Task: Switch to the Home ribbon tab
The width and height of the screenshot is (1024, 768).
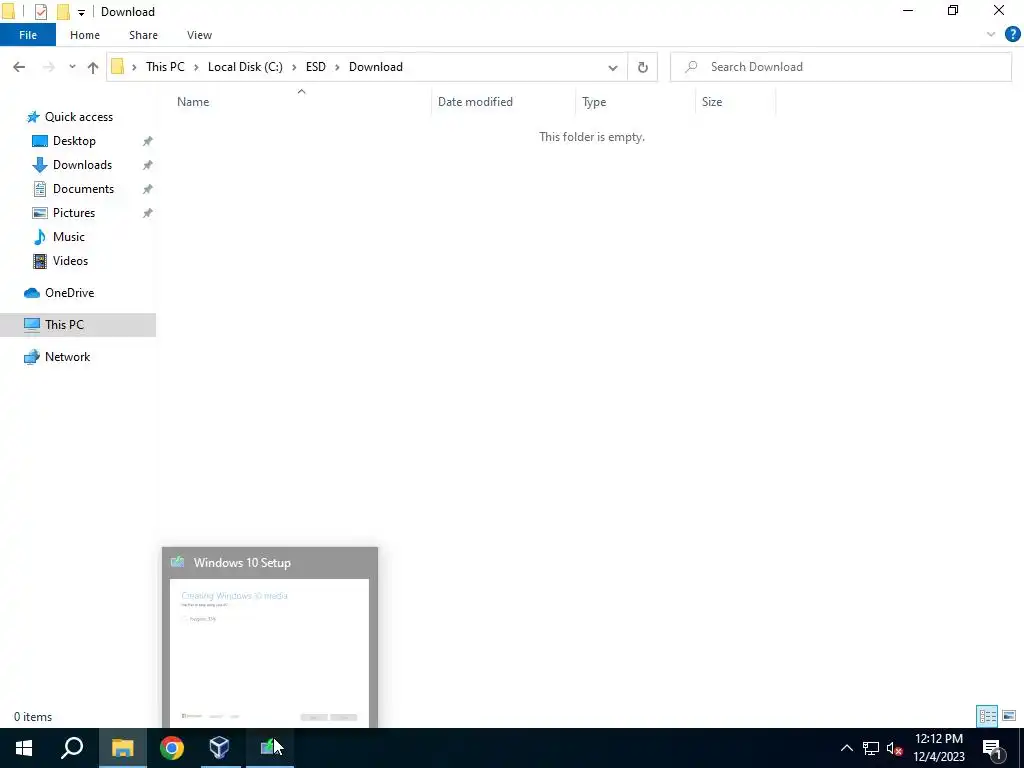Action: [x=85, y=35]
